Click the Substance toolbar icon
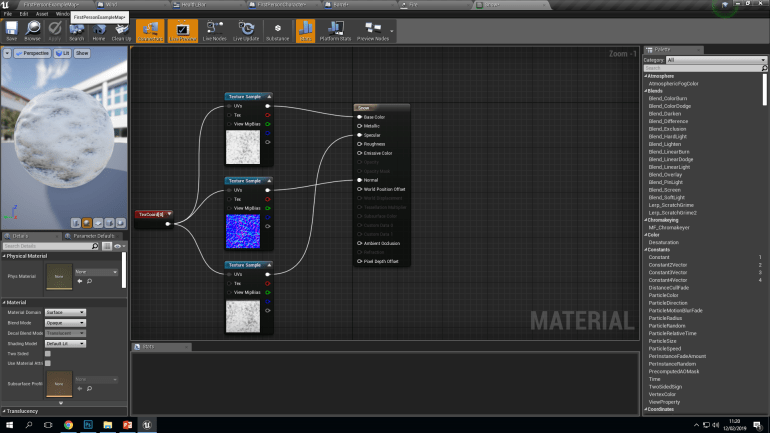Screen dimensions: 770x433 (277, 31)
